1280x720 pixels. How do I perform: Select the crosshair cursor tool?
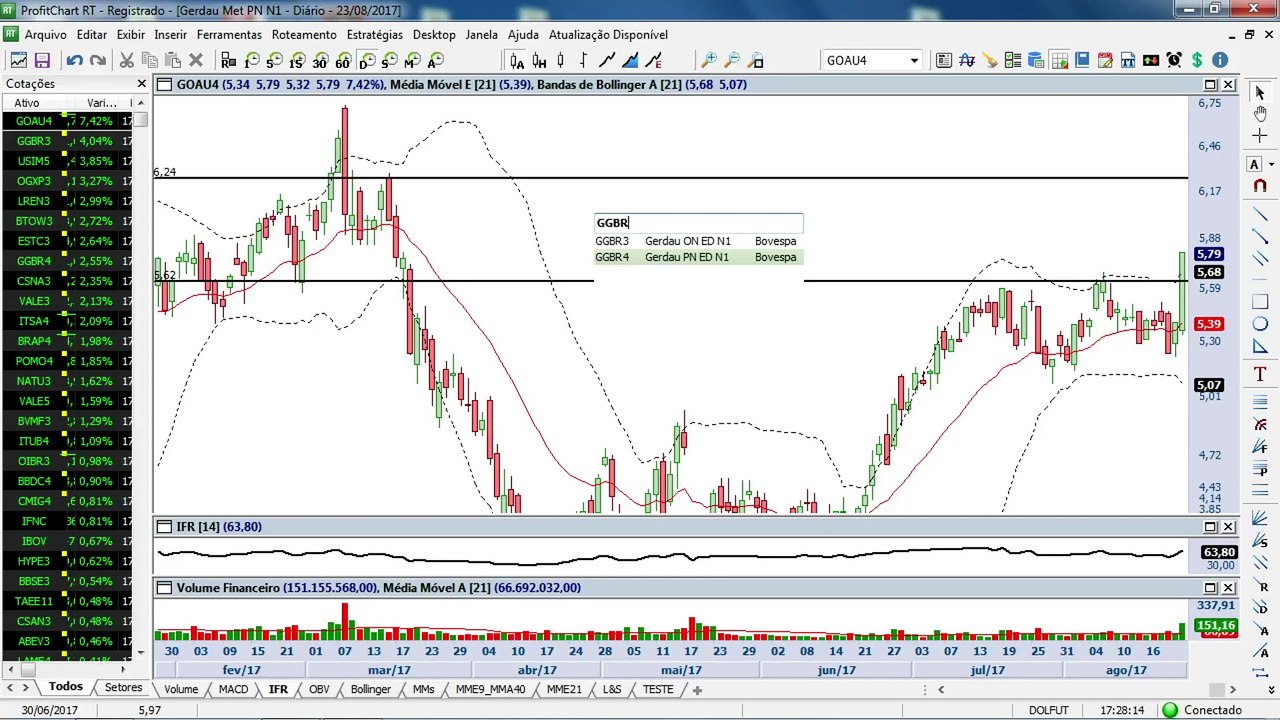point(1260,135)
